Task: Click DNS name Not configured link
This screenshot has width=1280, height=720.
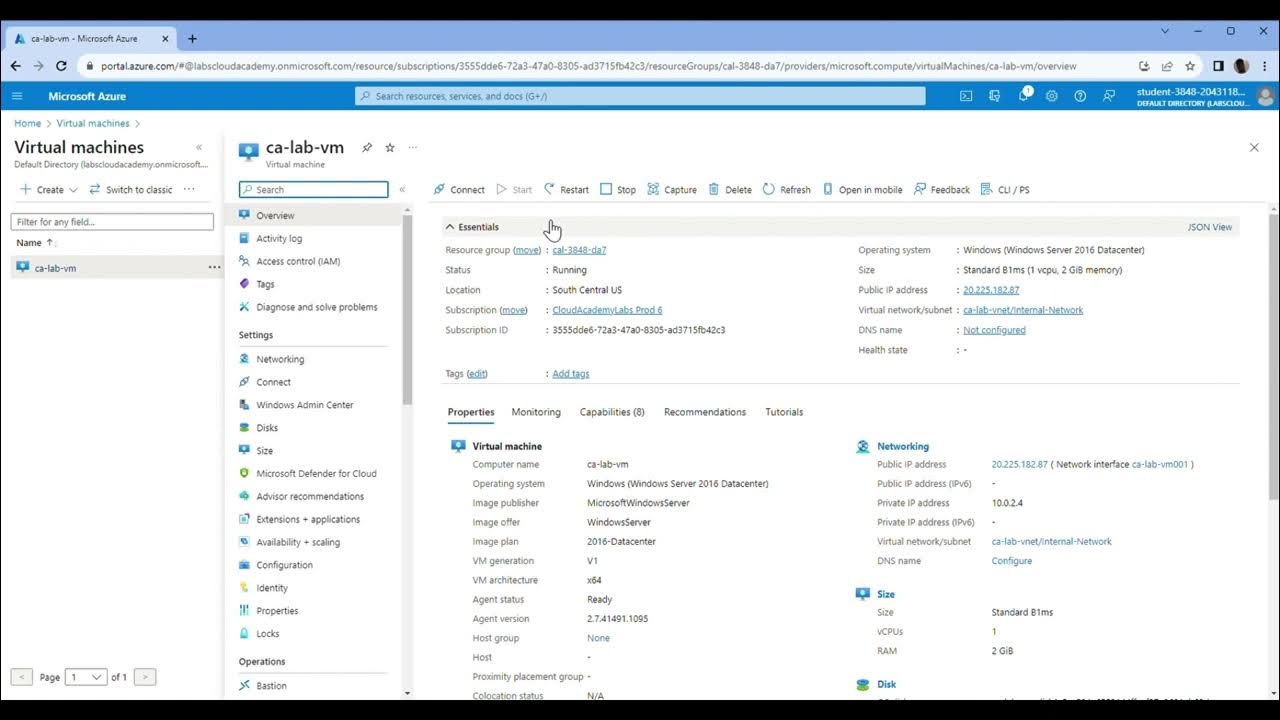Action: 994,330
